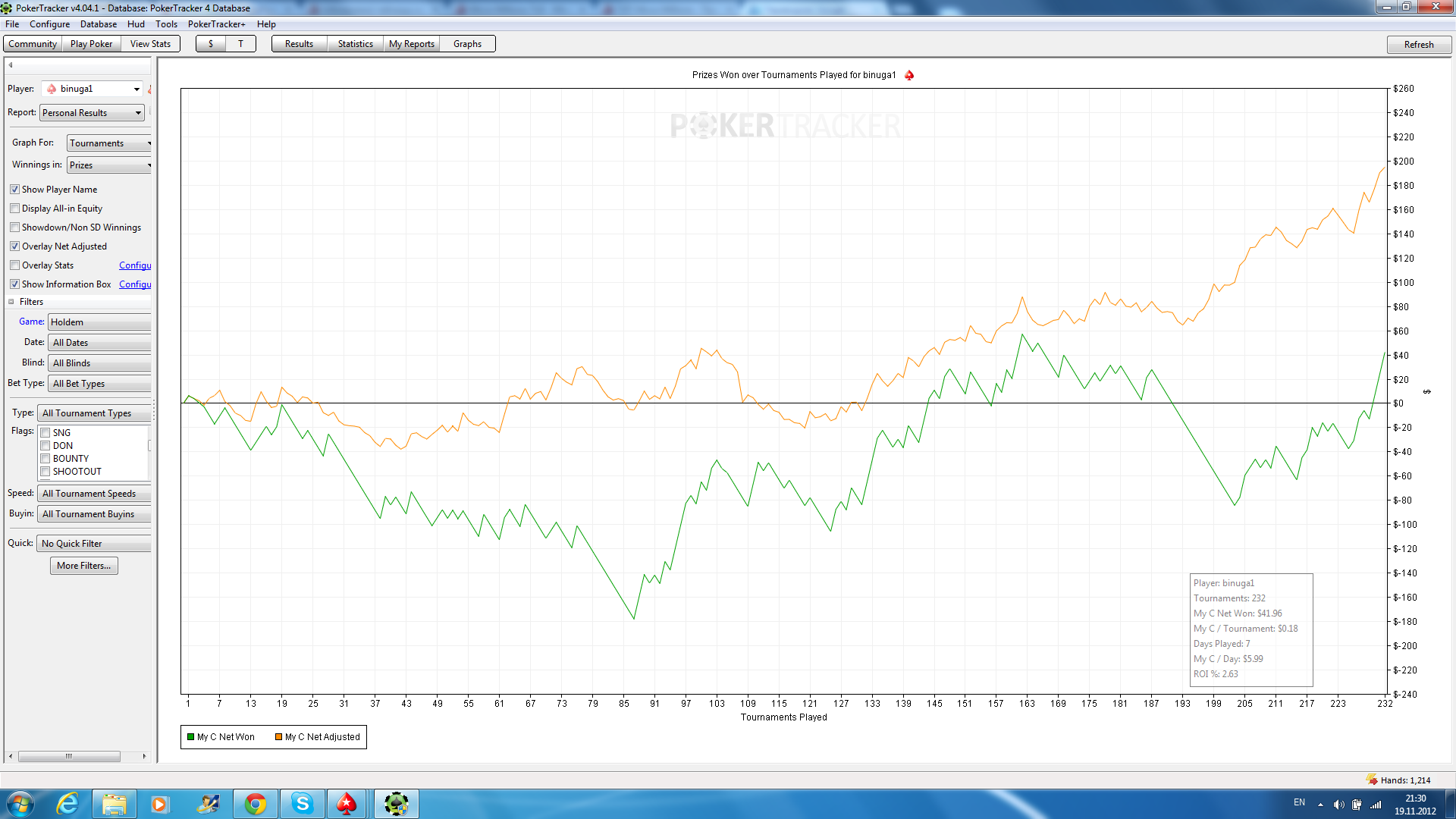Switch to the Community tab

coord(33,44)
